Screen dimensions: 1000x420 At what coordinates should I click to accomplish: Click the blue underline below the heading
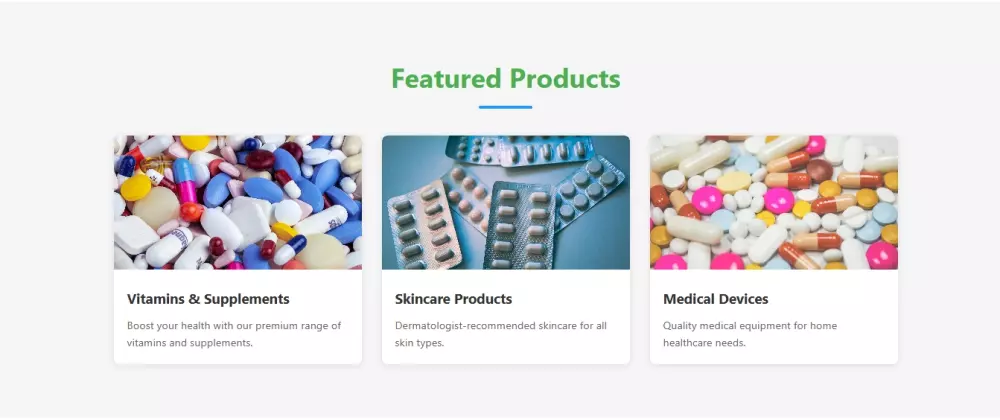click(x=505, y=107)
